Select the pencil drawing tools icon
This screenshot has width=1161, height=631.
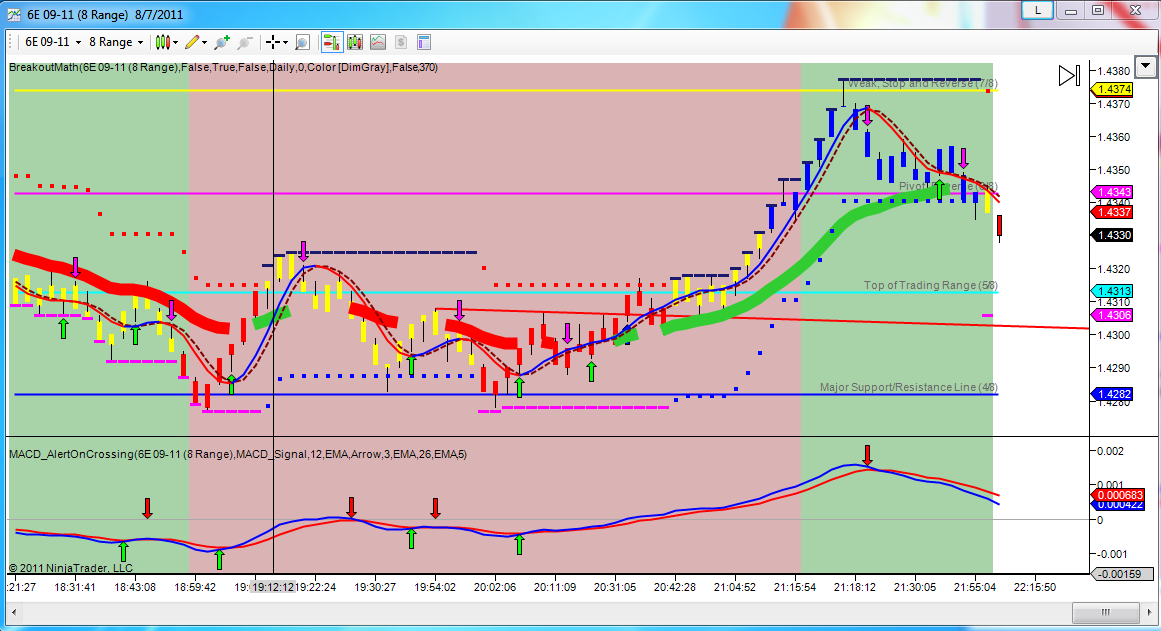pos(193,42)
